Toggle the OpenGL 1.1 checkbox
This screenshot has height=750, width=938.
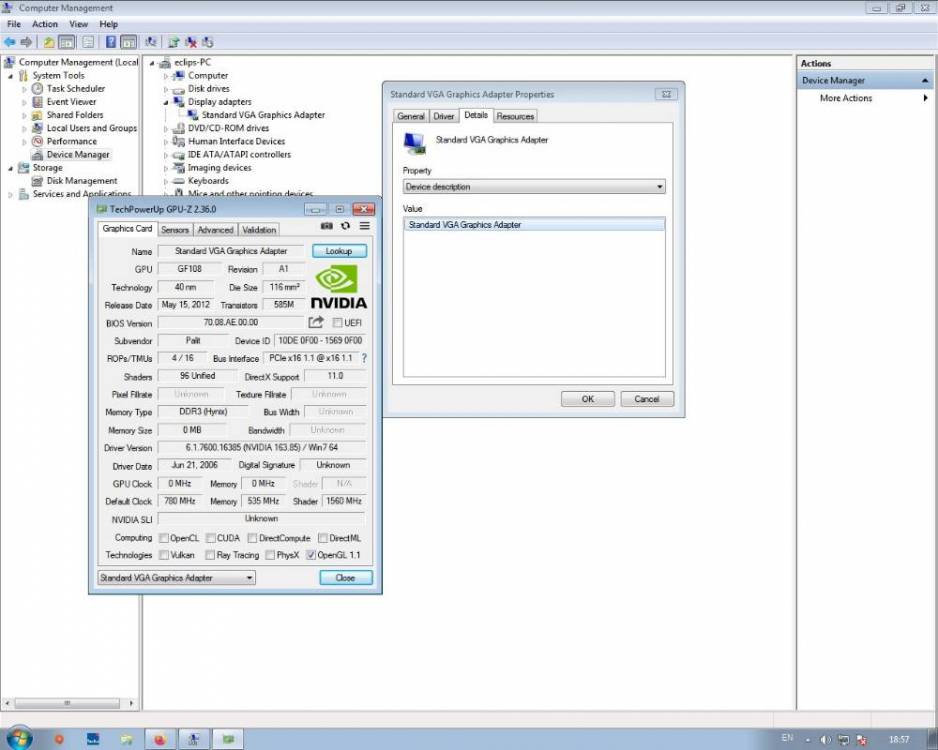[x=310, y=555]
